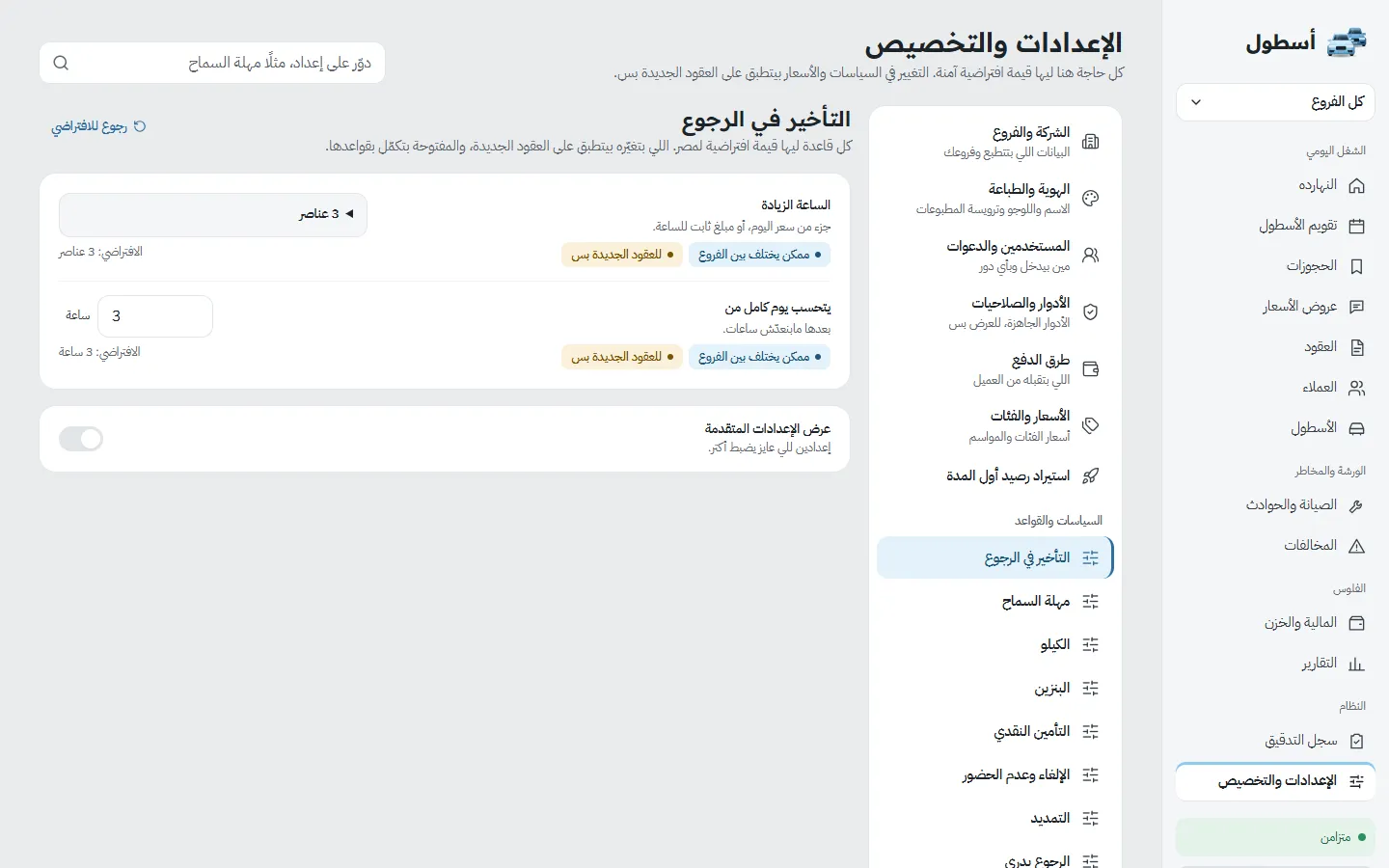Click رجوع للافتراضي reset link
Viewport: 1389px width, 868px height.
[x=98, y=126]
